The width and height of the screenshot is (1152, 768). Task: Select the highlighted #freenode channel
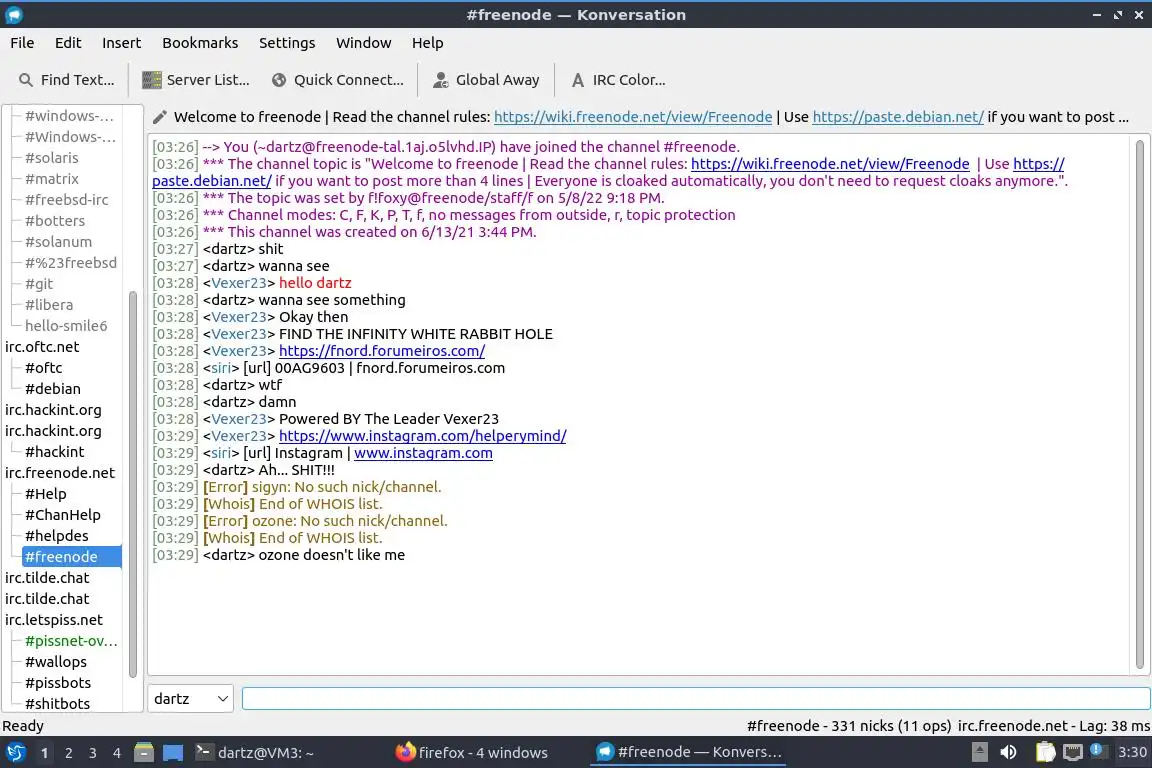pyautogui.click(x=71, y=557)
